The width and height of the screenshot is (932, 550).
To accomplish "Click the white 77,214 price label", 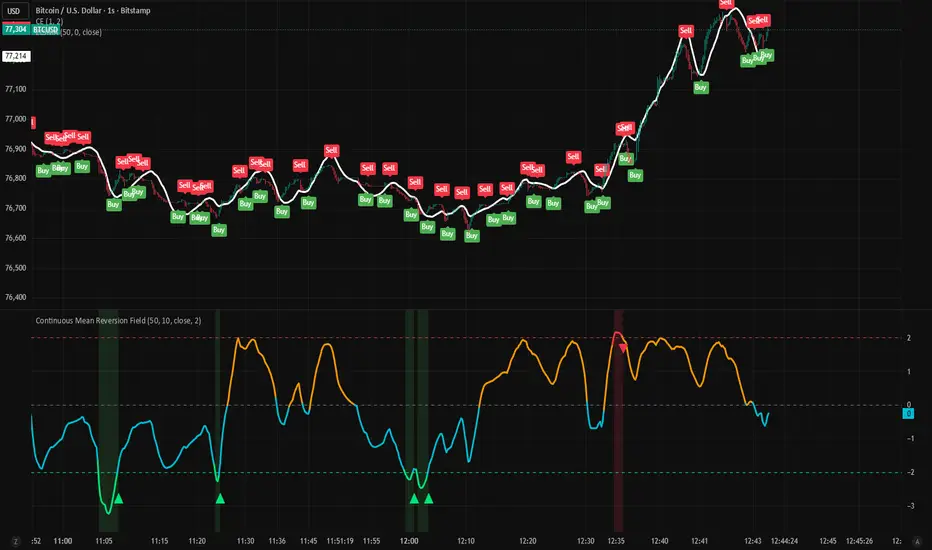I will click(x=16, y=56).
